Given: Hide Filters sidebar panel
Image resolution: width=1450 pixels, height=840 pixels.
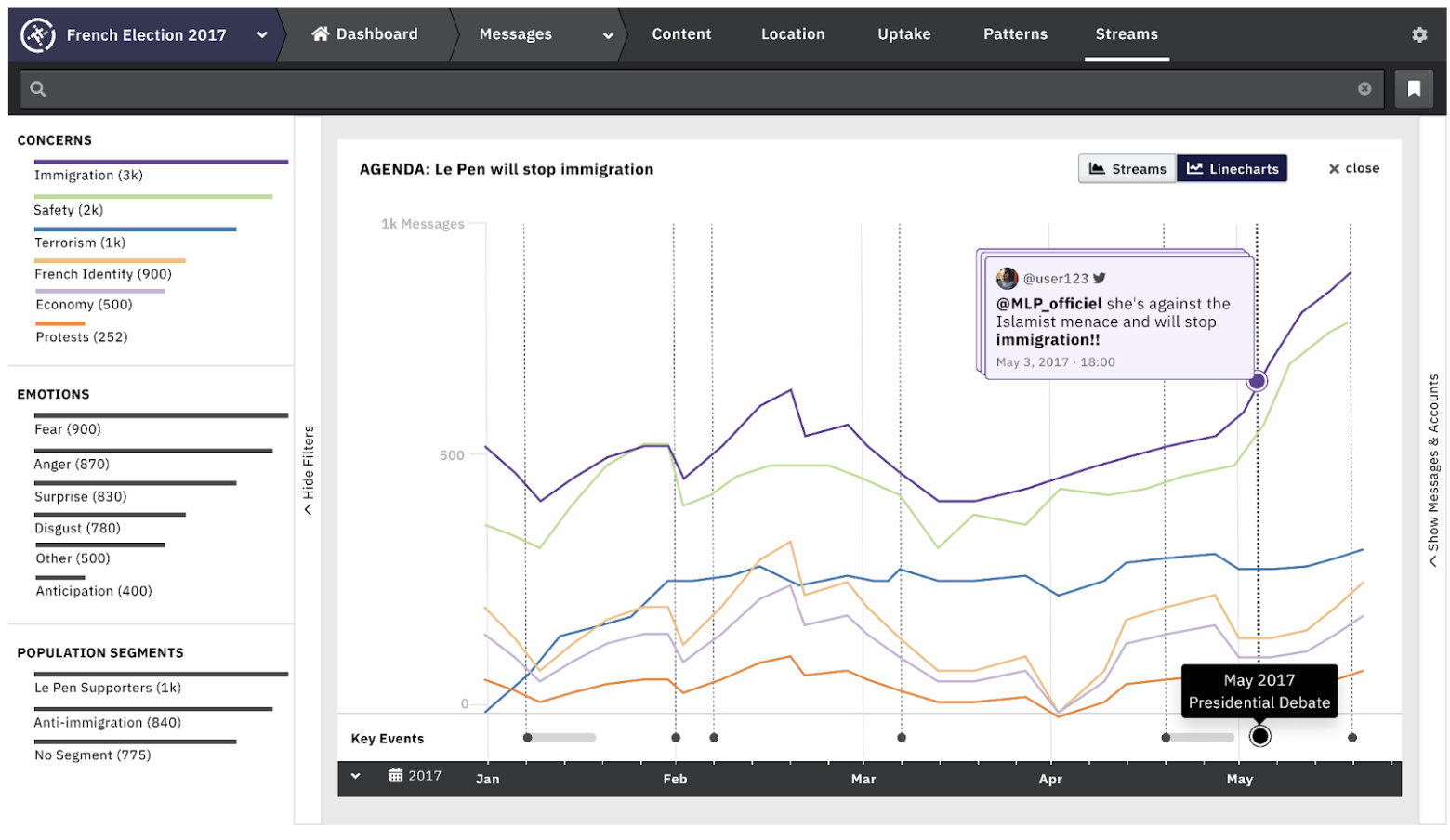Looking at the screenshot, I should pyautogui.click(x=309, y=469).
